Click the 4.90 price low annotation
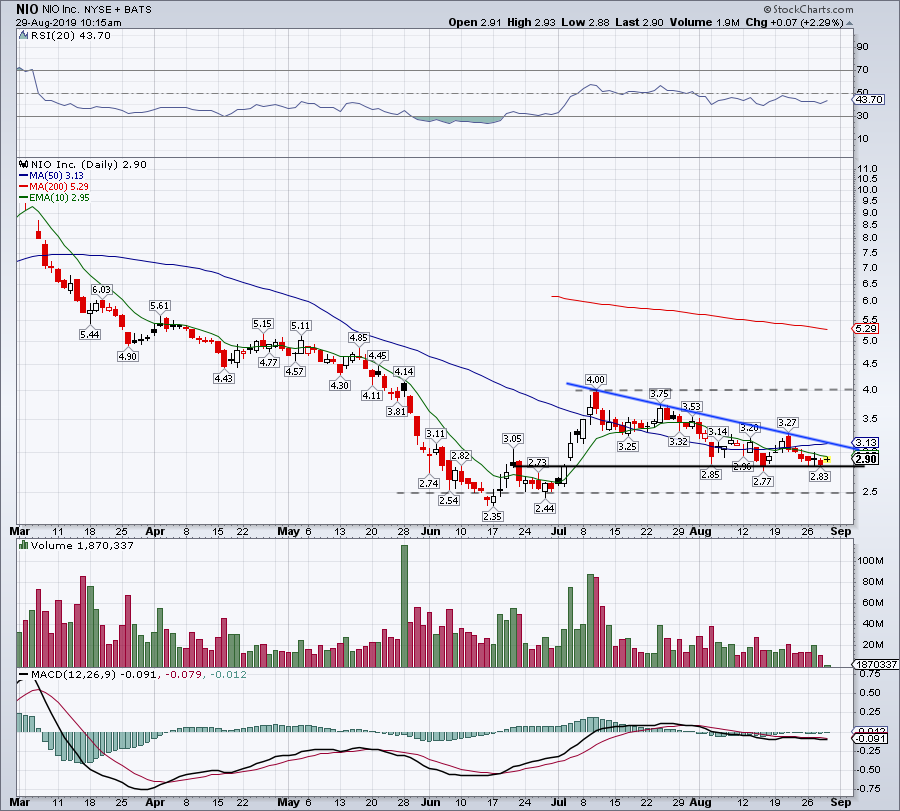Screen dimensions: 900x811 click(x=127, y=356)
